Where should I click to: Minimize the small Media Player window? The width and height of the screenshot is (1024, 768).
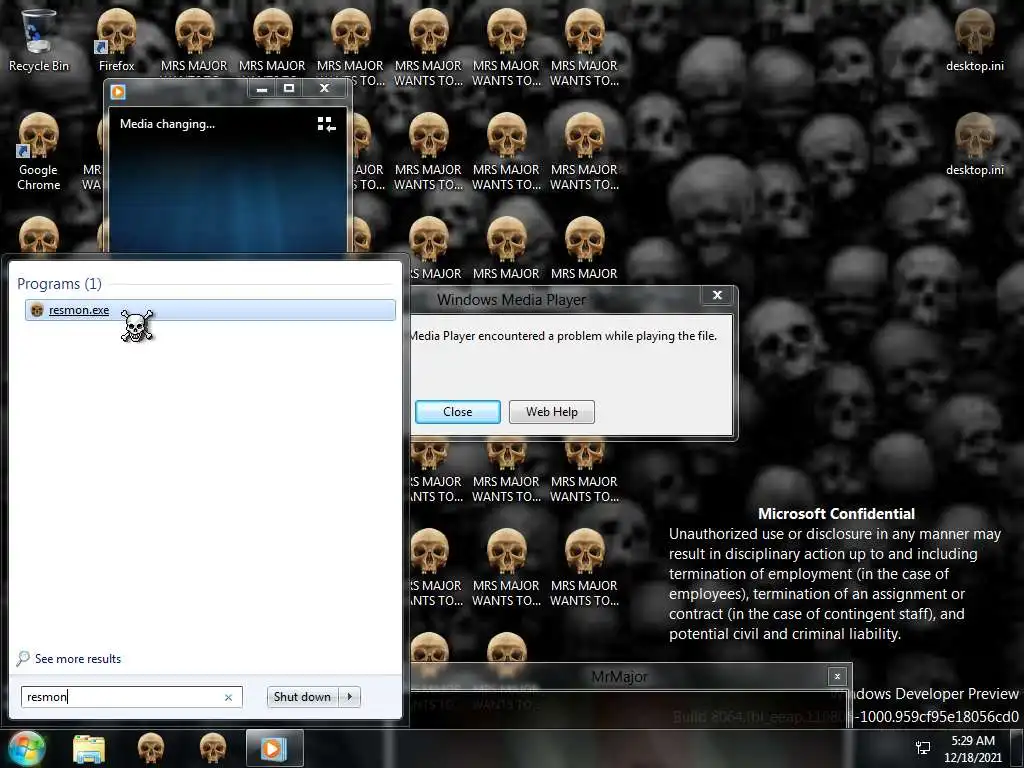[x=262, y=89]
